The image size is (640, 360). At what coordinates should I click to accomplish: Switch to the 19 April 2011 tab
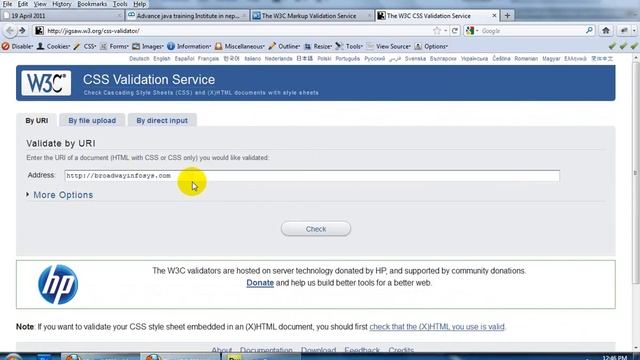coord(62,16)
